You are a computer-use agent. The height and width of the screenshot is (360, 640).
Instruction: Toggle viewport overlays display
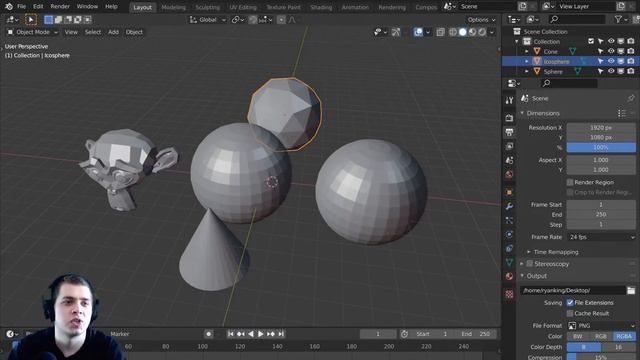click(418, 32)
